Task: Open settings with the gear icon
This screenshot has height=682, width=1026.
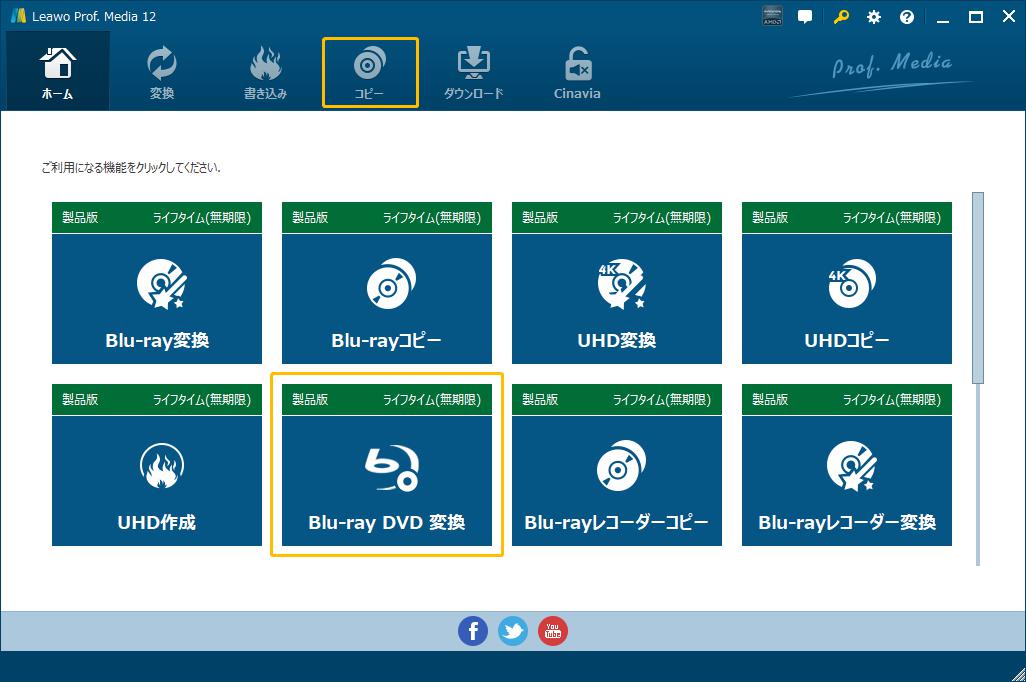Action: pyautogui.click(x=874, y=17)
